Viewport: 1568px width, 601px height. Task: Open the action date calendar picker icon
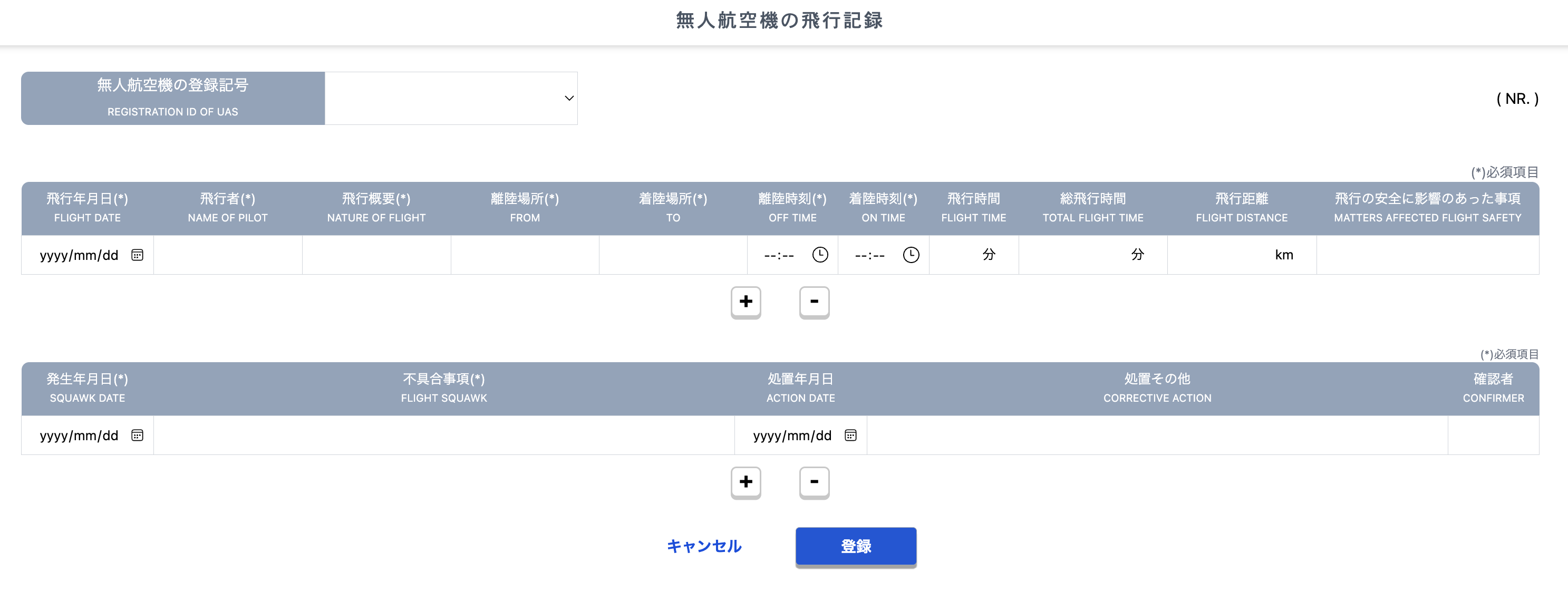click(850, 435)
